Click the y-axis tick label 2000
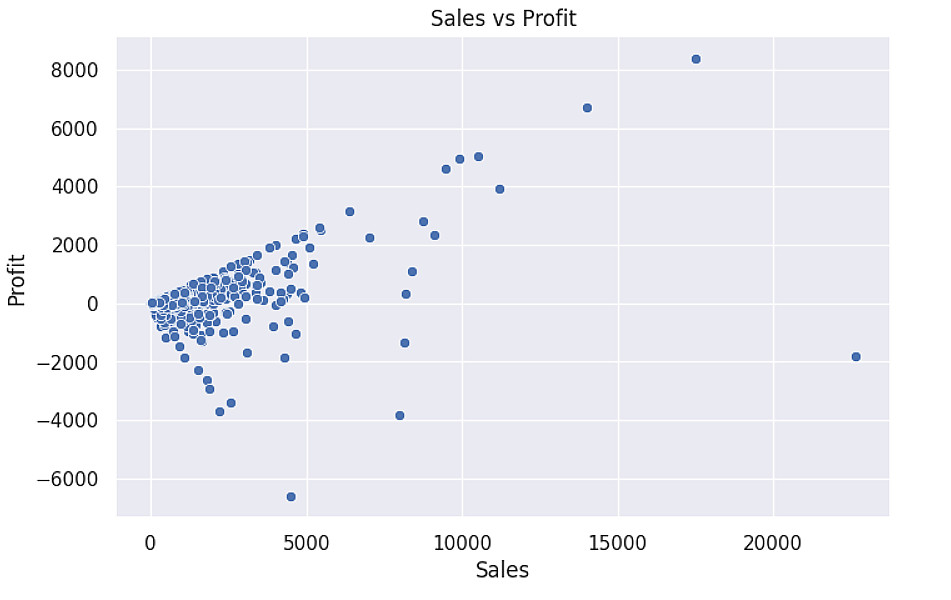 76,246
